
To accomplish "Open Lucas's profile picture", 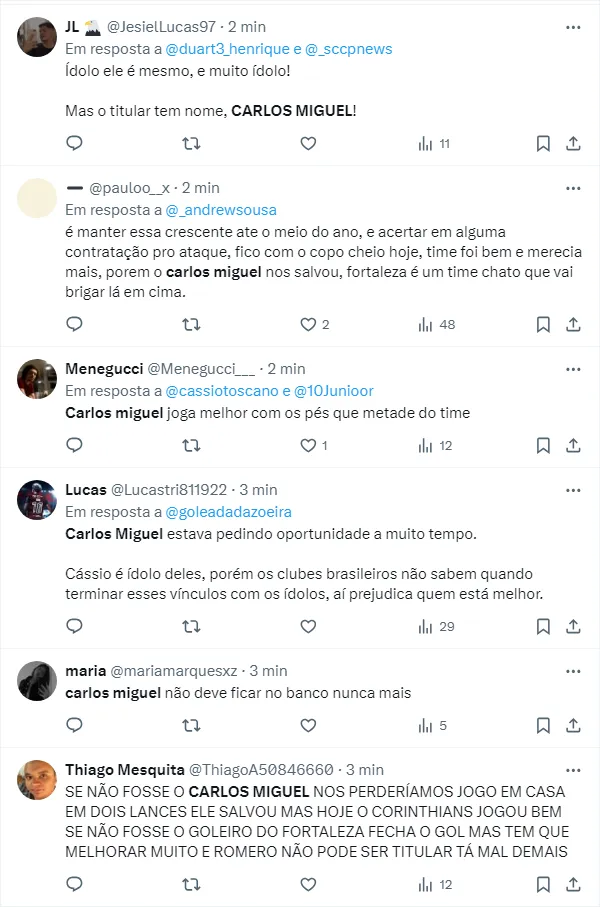I will [x=37, y=500].
